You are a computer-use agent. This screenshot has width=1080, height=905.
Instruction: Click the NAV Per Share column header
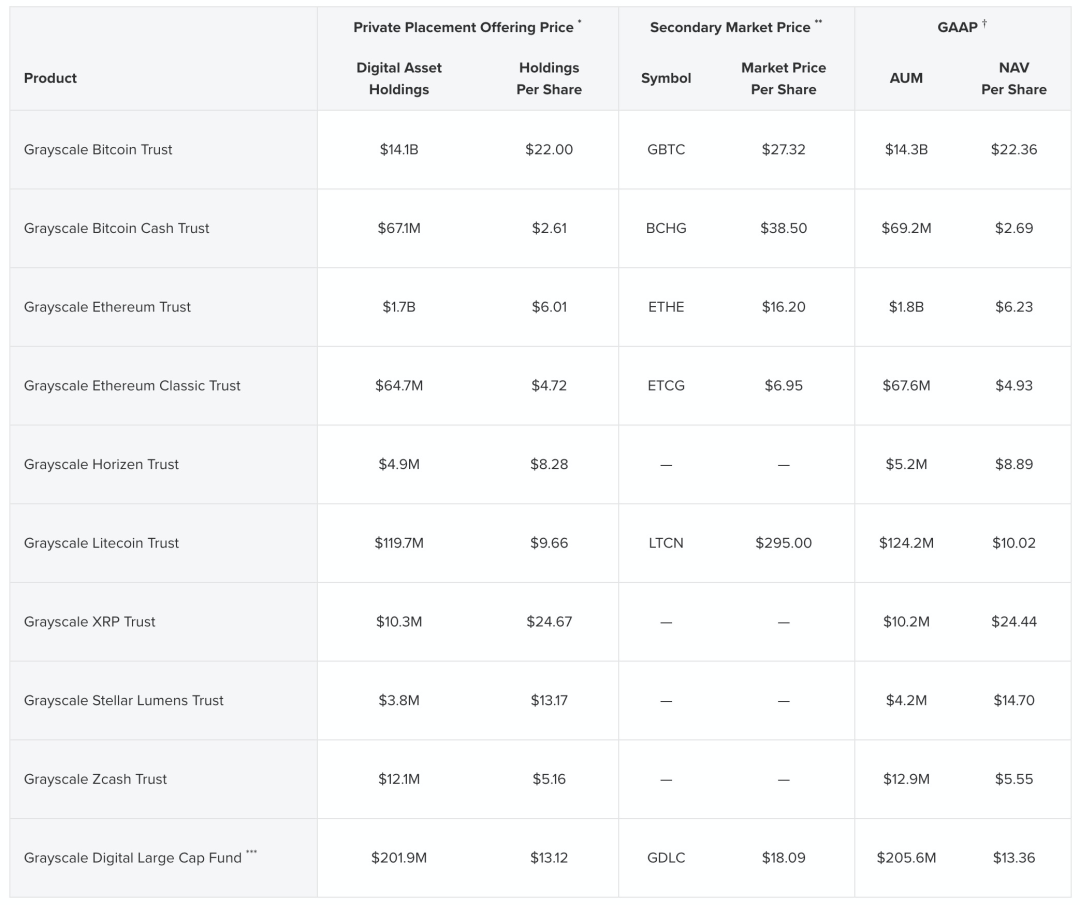tap(1013, 78)
